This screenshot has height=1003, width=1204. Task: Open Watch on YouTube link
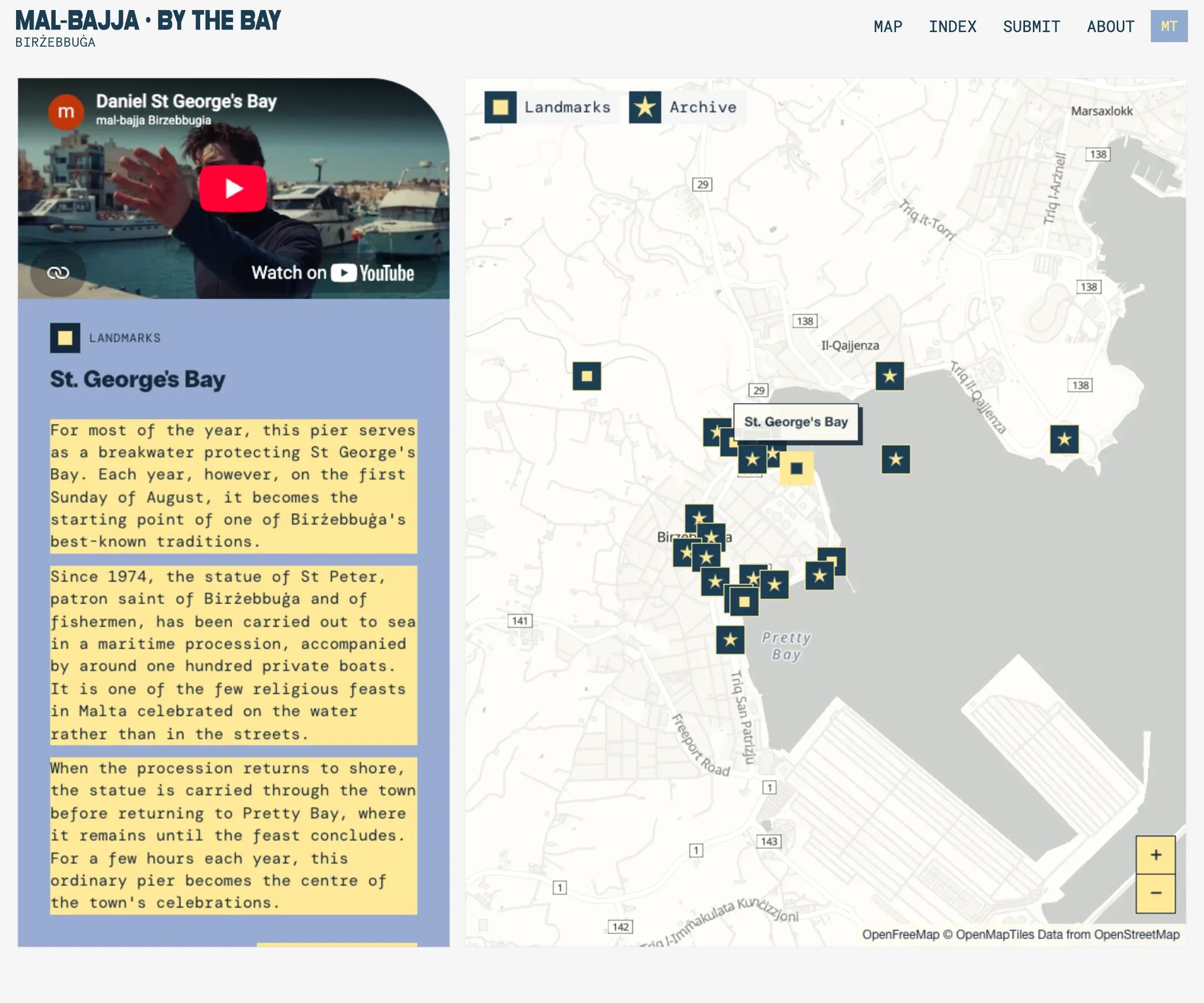[333, 273]
